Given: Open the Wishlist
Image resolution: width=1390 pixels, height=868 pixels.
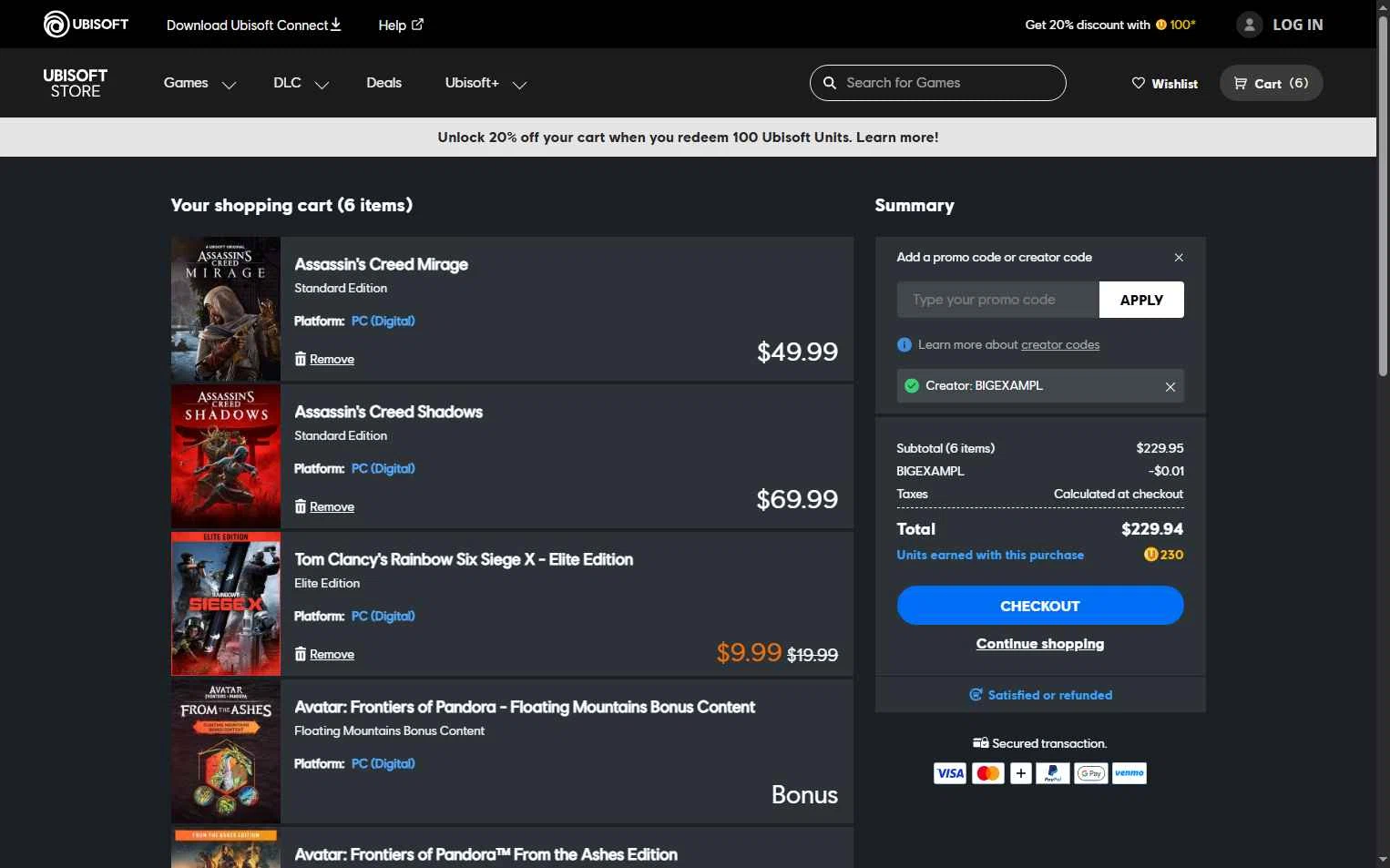Looking at the screenshot, I should pos(1165,84).
